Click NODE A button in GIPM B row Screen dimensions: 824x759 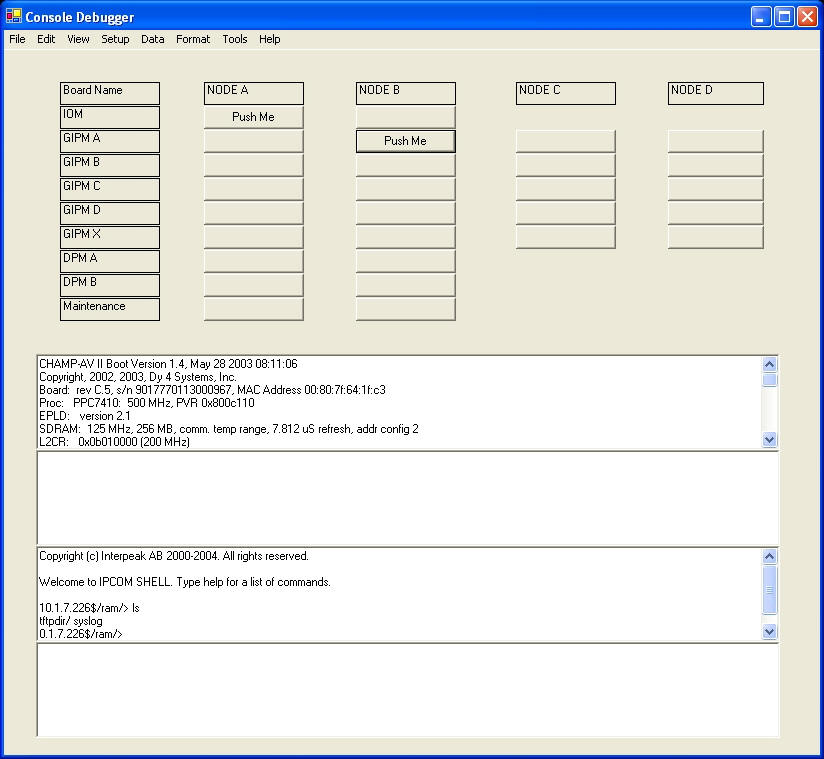pyautogui.click(x=253, y=166)
